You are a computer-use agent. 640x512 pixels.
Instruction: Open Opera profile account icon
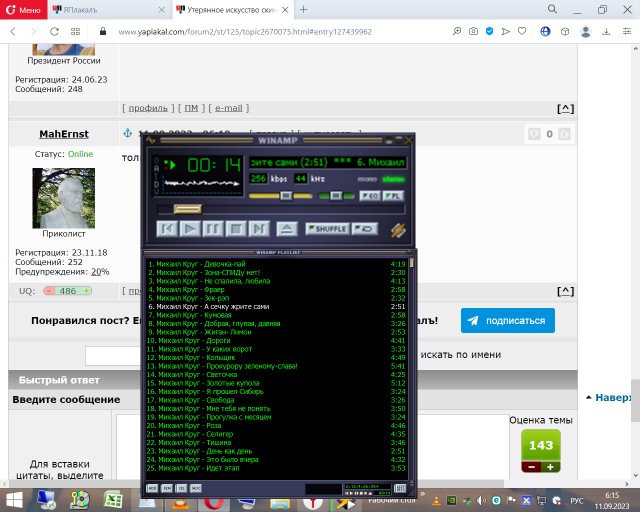tap(586, 31)
